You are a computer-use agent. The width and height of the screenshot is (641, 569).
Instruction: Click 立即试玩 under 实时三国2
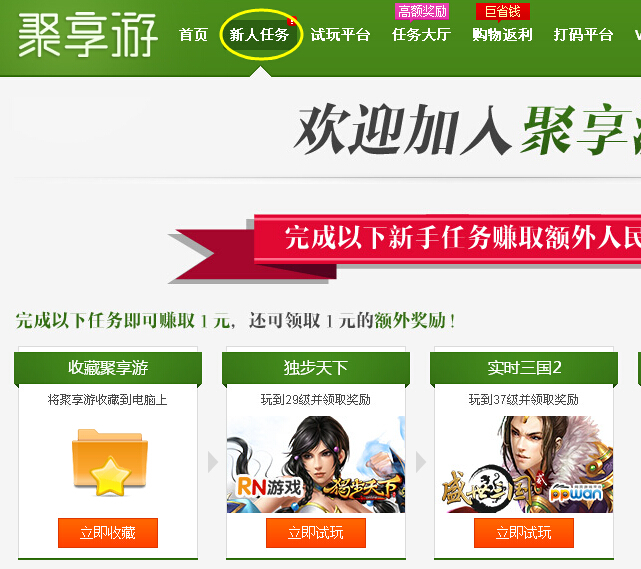pos(524,533)
